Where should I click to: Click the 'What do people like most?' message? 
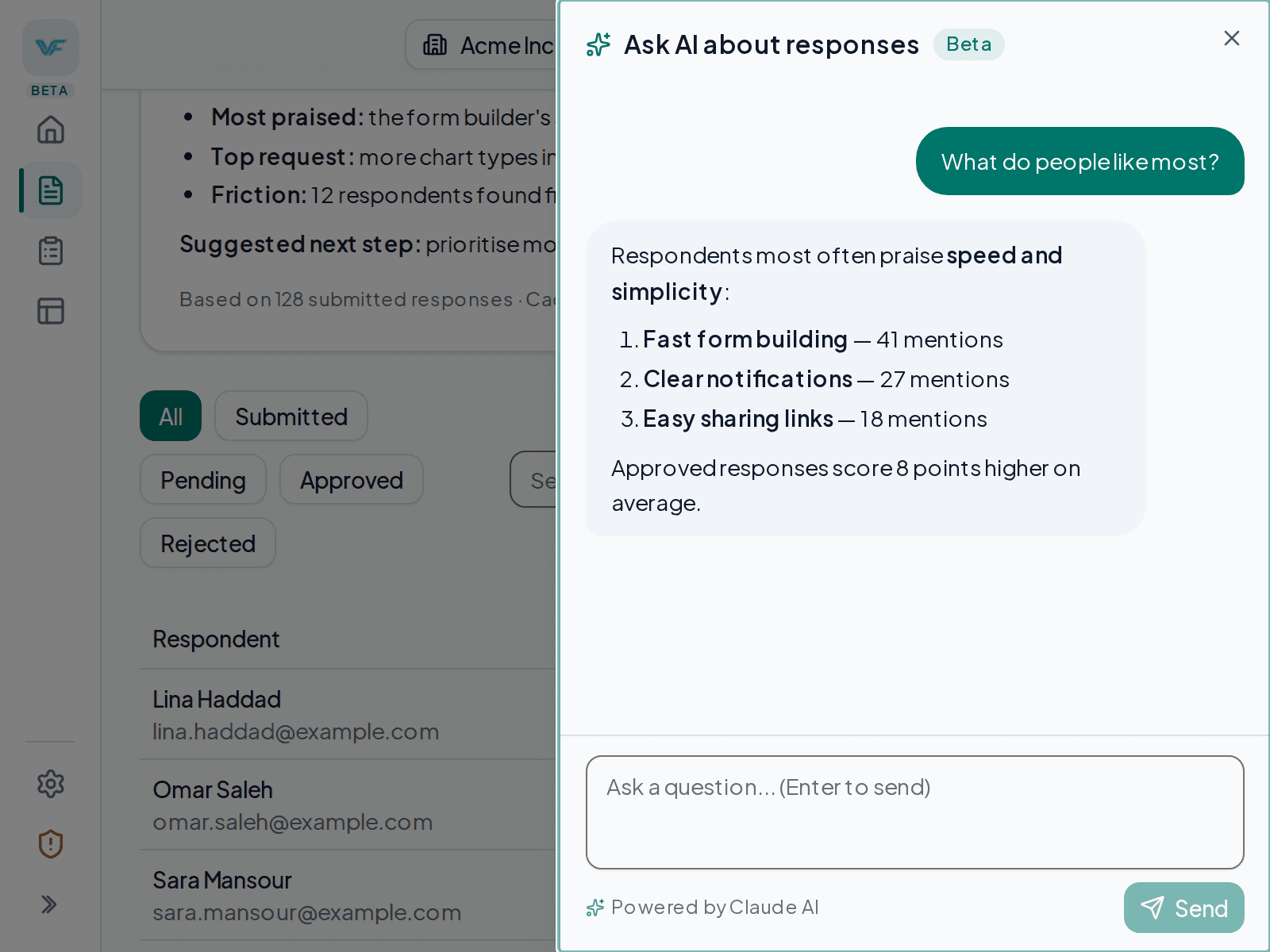(x=1079, y=161)
